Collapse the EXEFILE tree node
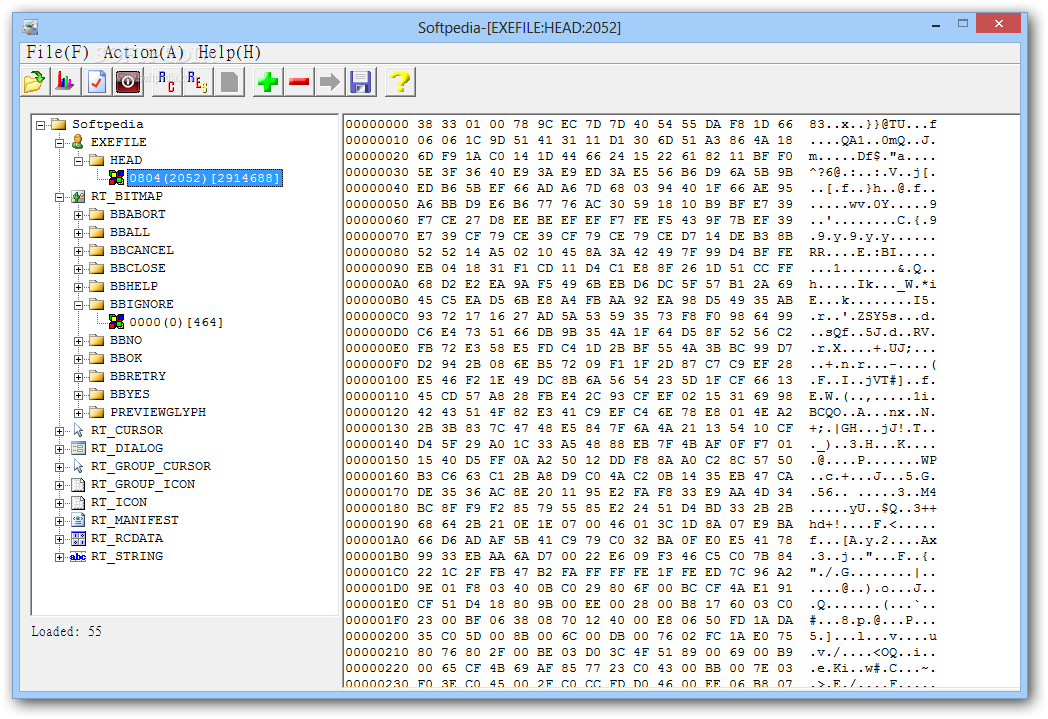The width and height of the screenshot is (1048, 719). pyautogui.click(x=59, y=143)
